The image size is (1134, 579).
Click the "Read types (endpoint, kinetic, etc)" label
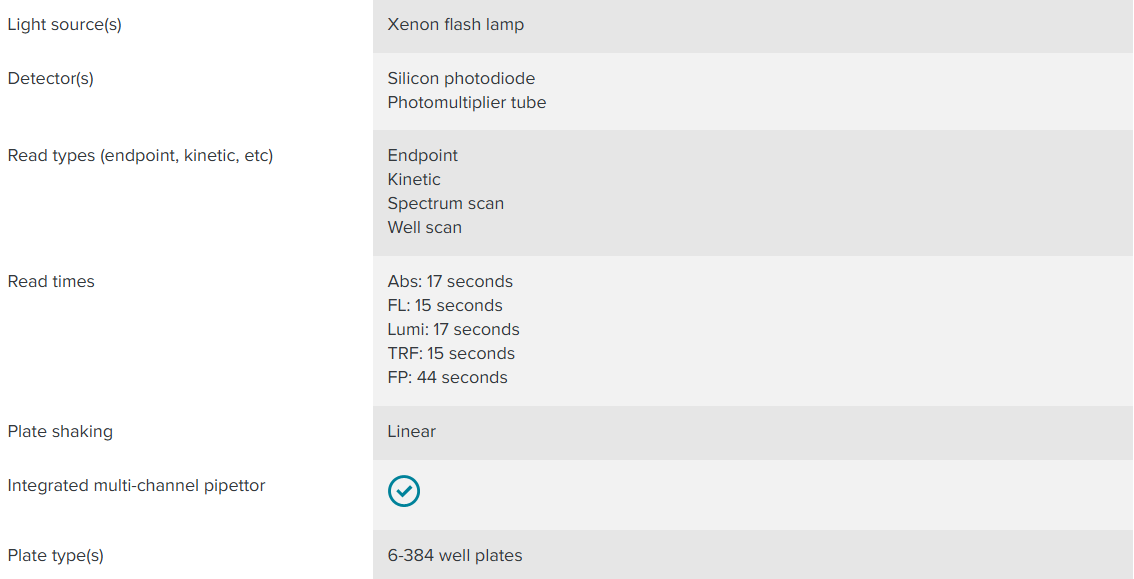140,156
